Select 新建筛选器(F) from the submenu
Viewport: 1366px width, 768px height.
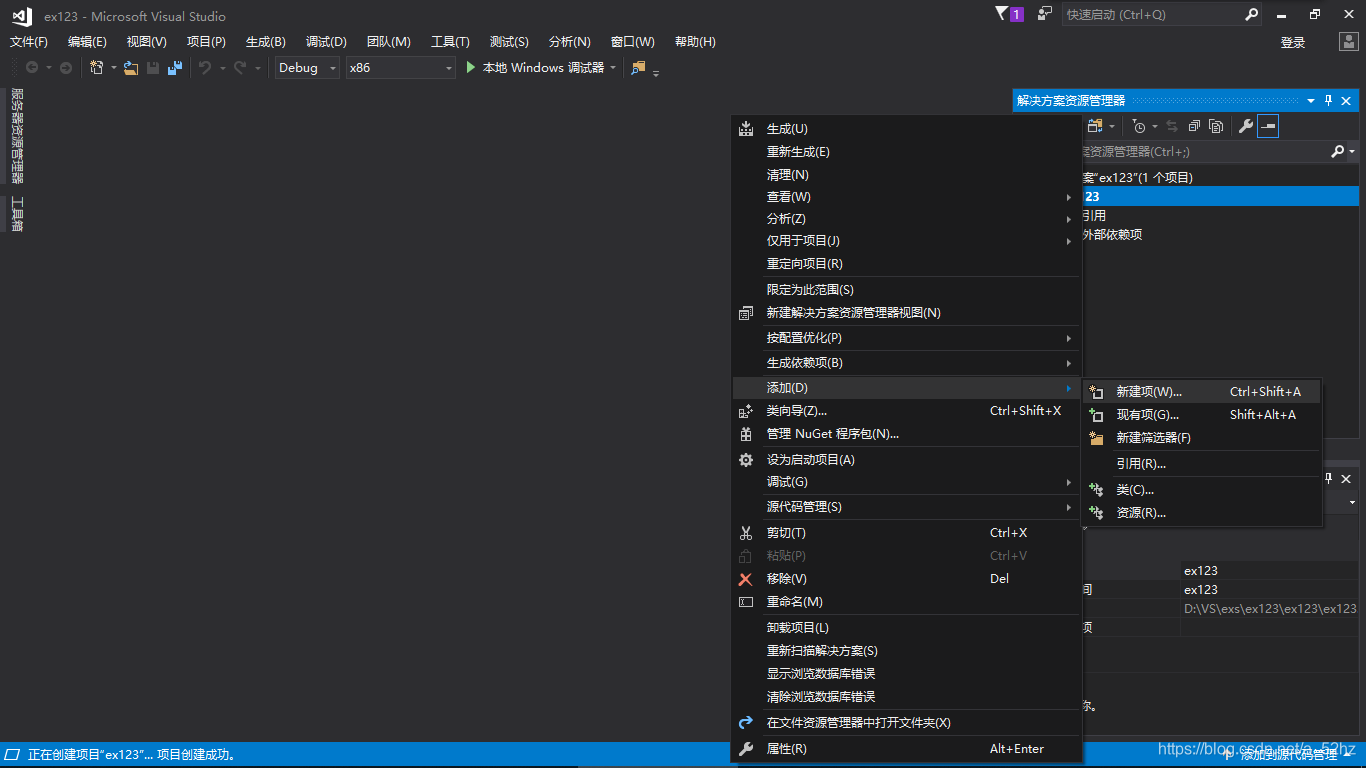(1201, 438)
